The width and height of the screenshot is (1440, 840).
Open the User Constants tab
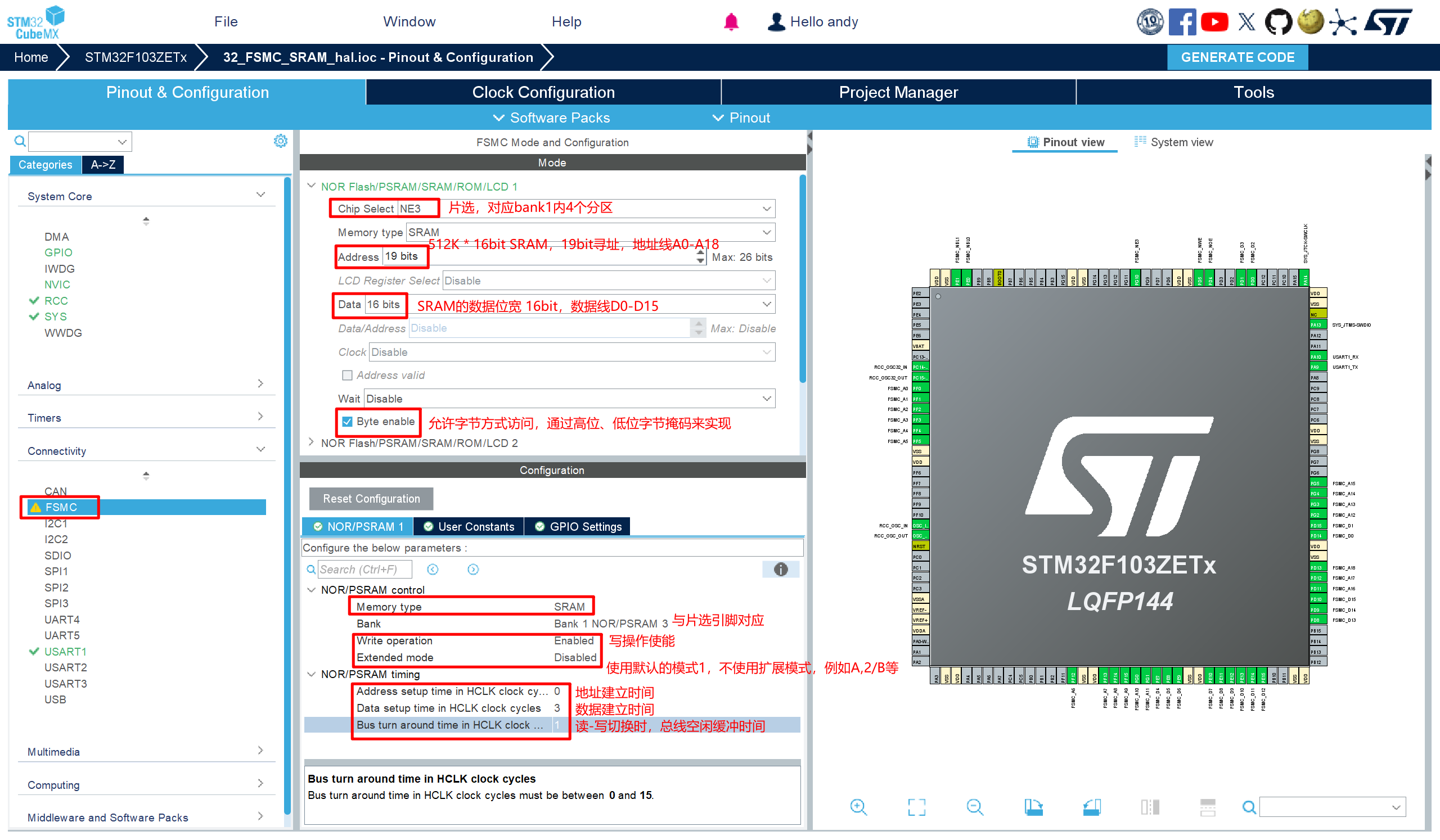pos(469,526)
